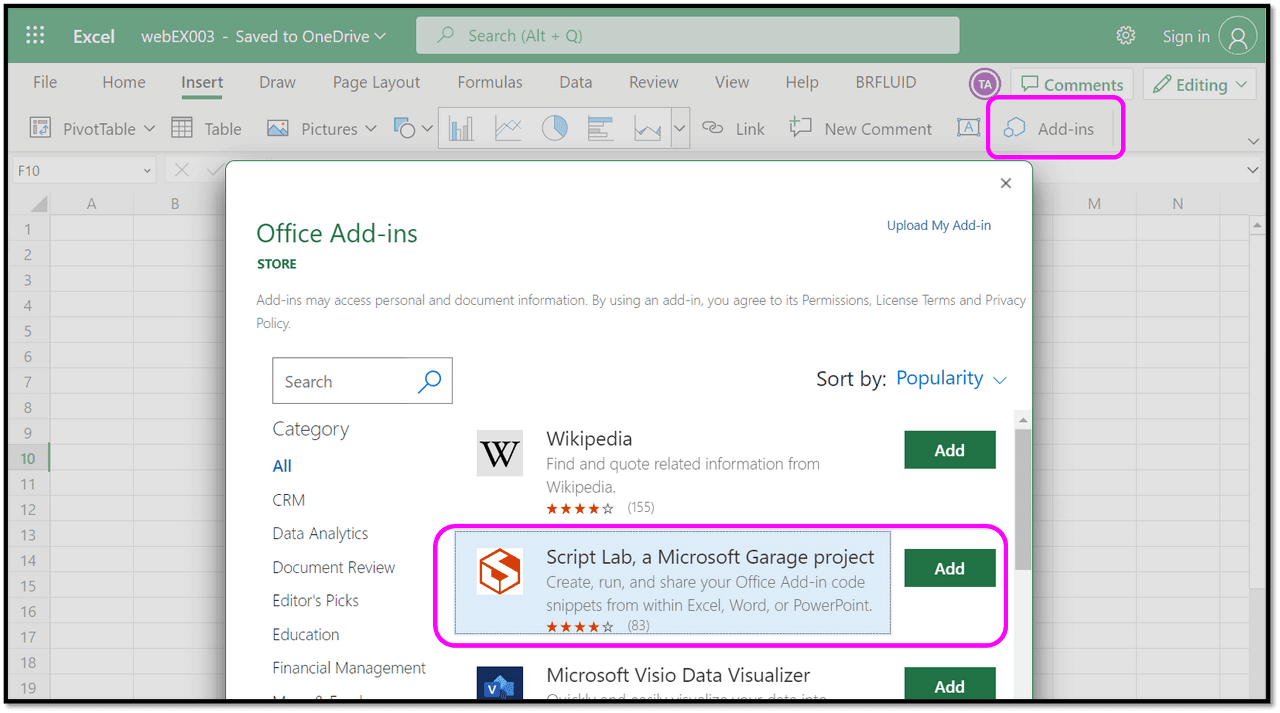
Task: Expand the ribbon display options chevron
Action: click(x=1254, y=142)
